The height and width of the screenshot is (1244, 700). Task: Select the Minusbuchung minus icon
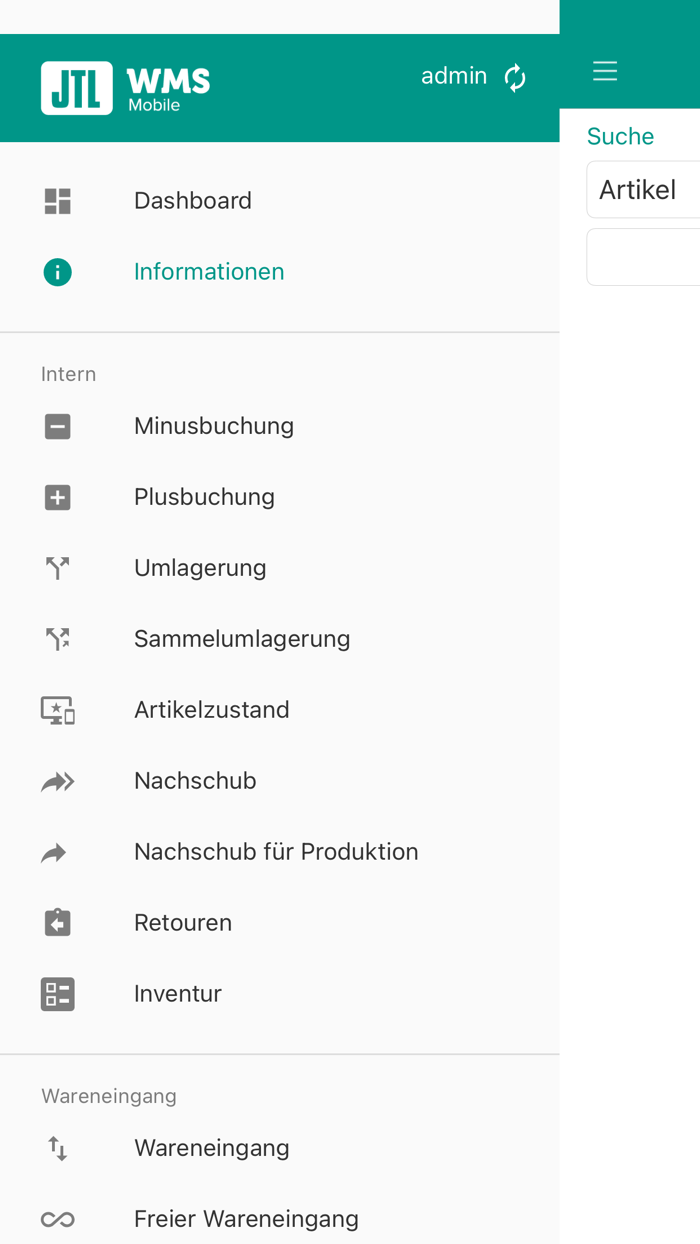point(57,425)
